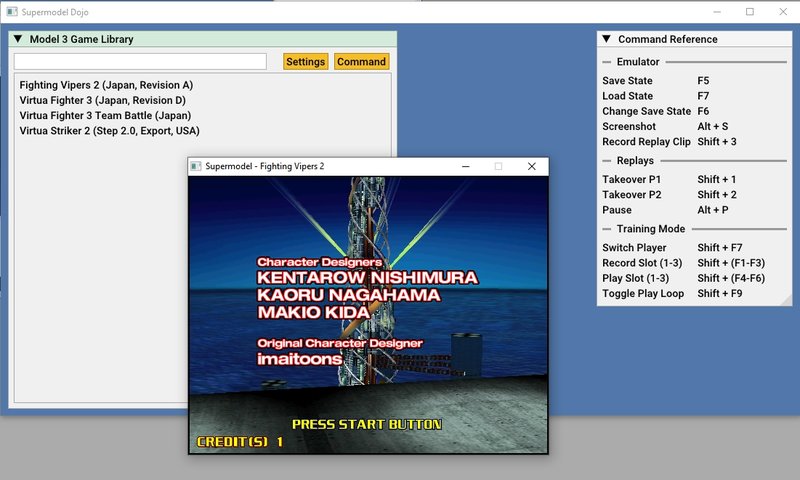Click the Supermodel Dojo title bar icon
The height and width of the screenshot is (480, 800).
(12, 12)
